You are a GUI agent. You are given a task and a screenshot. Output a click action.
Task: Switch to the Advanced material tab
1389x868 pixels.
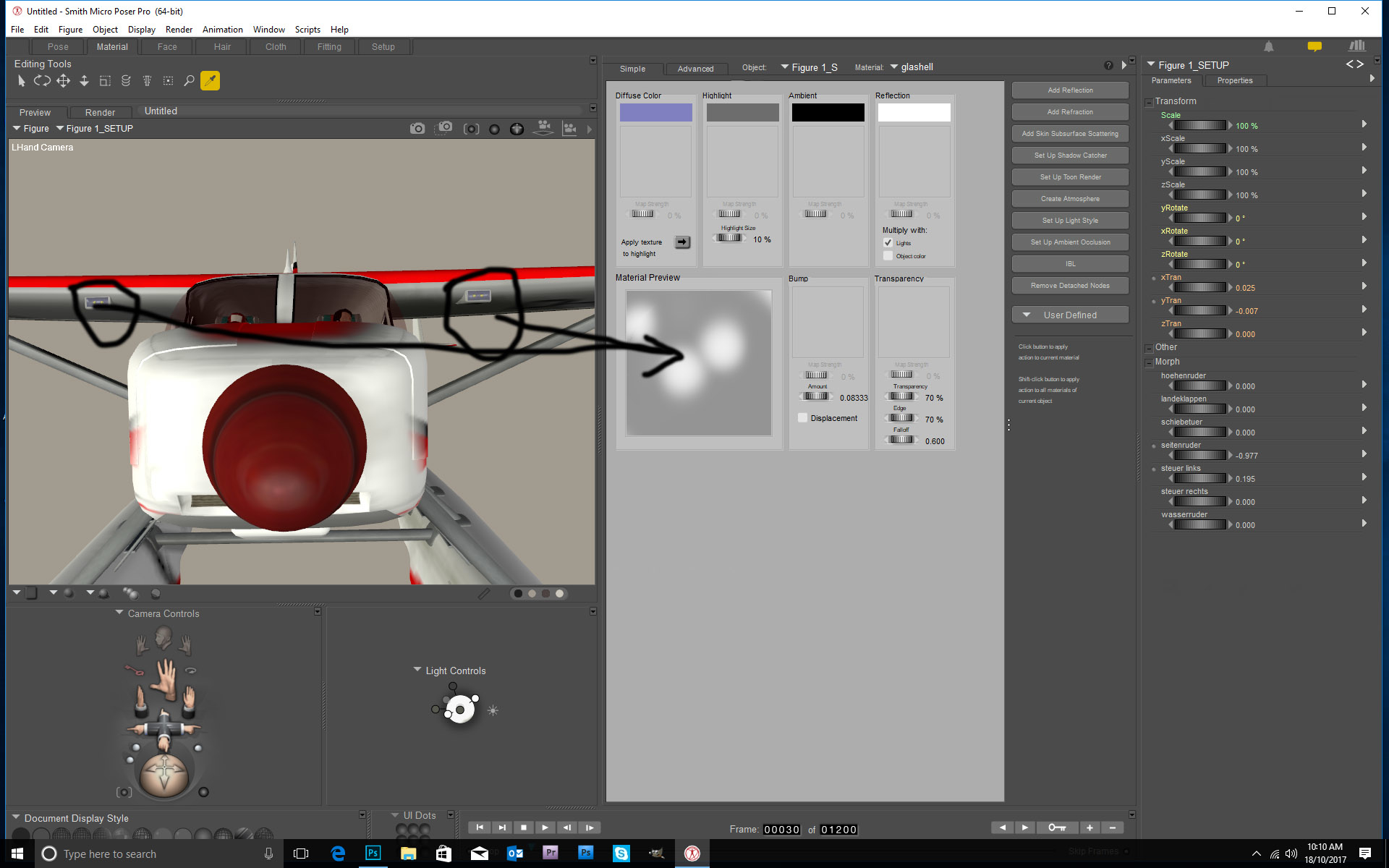click(x=695, y=69)
